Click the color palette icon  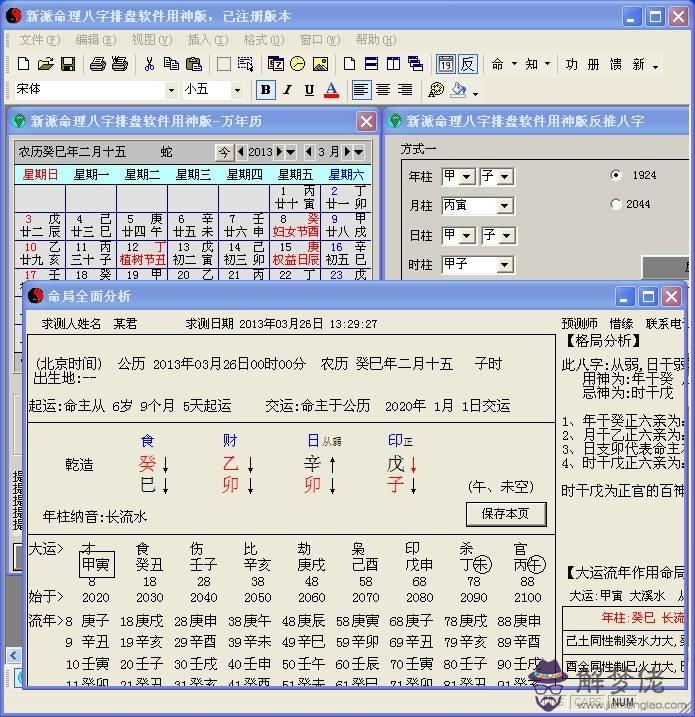point(436,90)
